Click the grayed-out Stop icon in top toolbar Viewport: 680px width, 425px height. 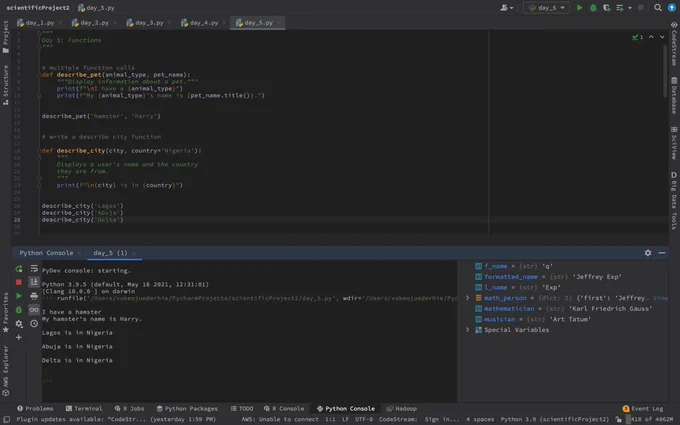tap(641, 8)
